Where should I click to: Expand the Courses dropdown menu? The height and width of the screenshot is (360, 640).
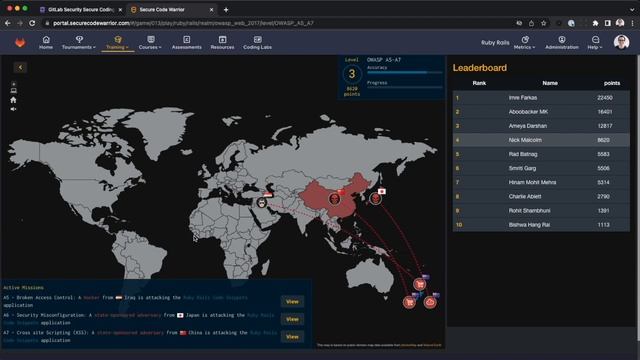[150, 42]
